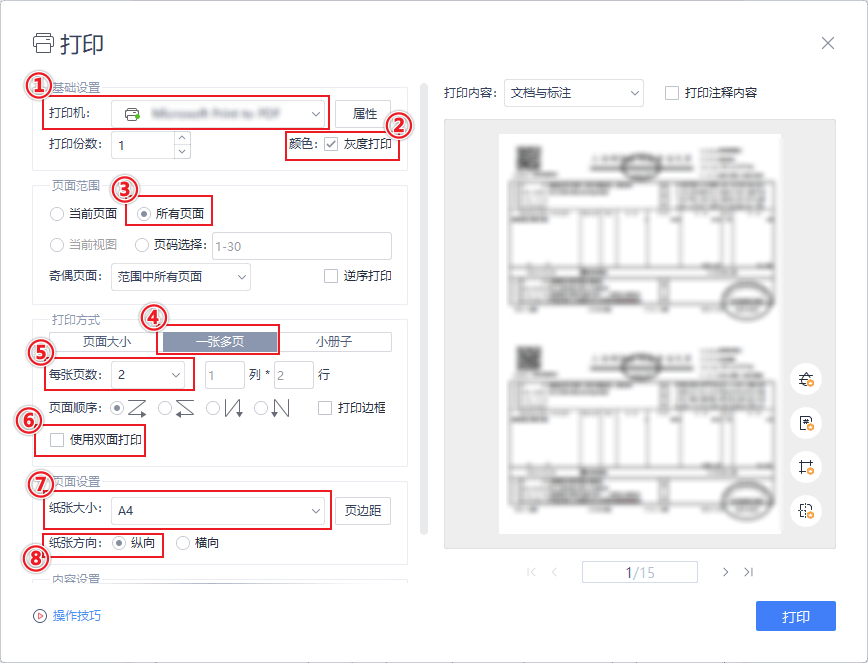
Task: Toggle the 灰度打印 checkbox
Action: [x=331, y=144]
